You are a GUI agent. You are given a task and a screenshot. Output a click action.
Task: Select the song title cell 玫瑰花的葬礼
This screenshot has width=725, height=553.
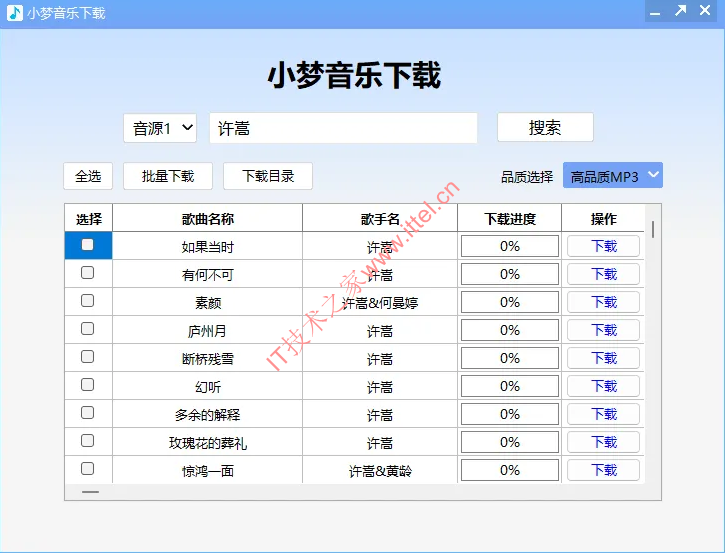pos(208,442)
